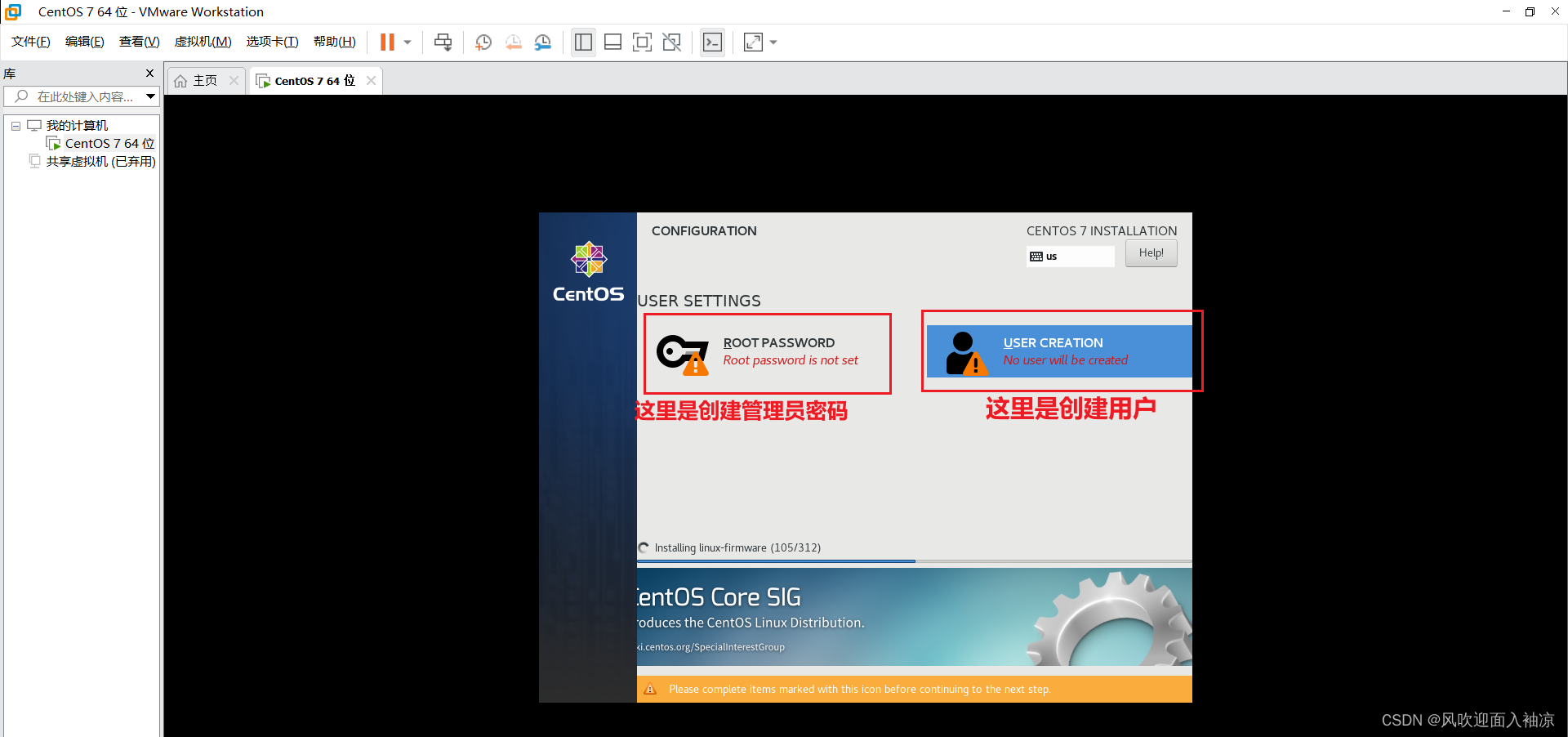Click the Help! button
The image size is (1568, 737).
(1151, 253)
